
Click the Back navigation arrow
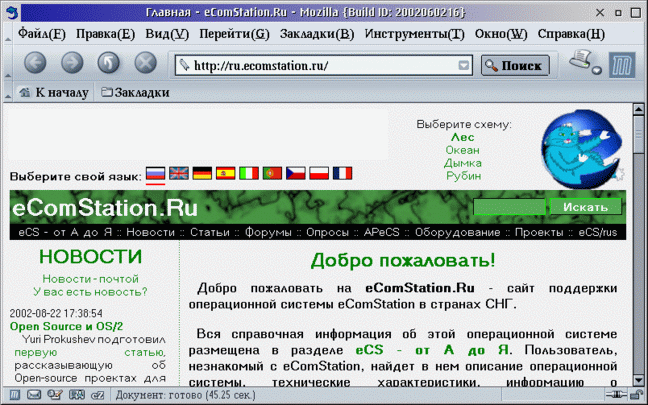35,63
